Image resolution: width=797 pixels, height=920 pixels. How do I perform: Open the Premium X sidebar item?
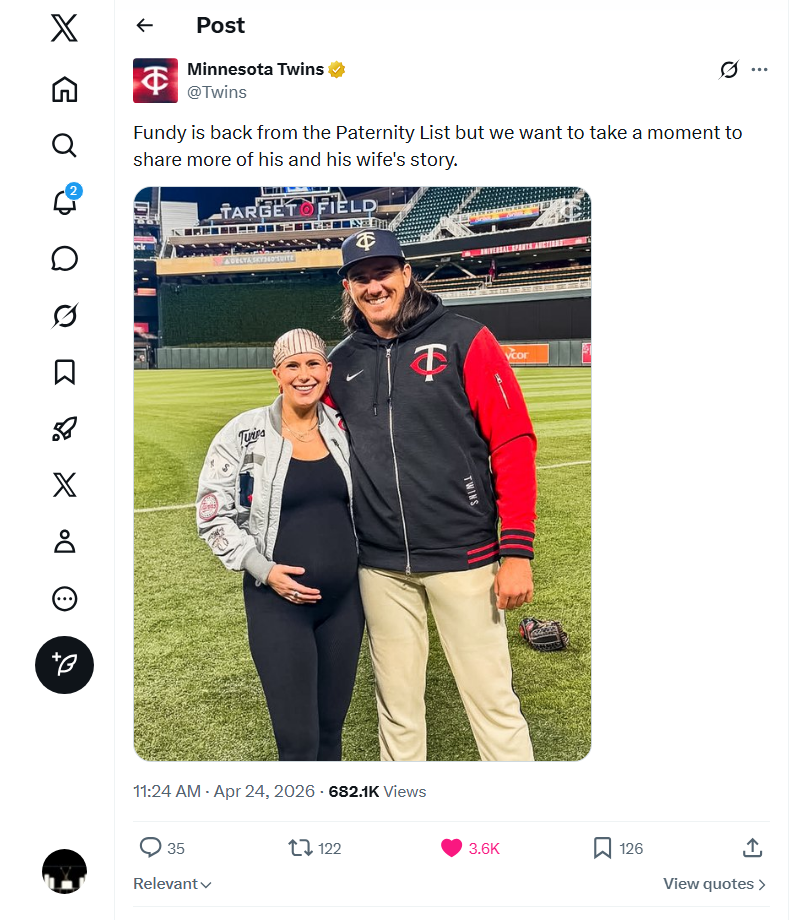tap(64, 486)
